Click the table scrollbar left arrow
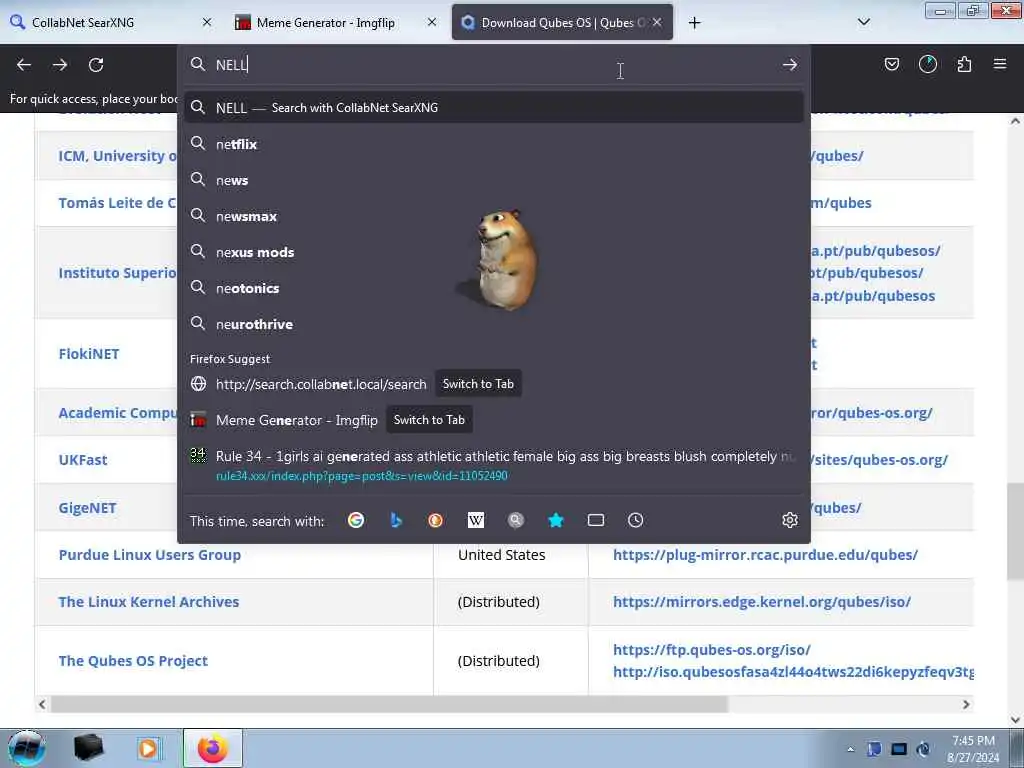Screen dimensions: 1024x768 pos(42,704)
